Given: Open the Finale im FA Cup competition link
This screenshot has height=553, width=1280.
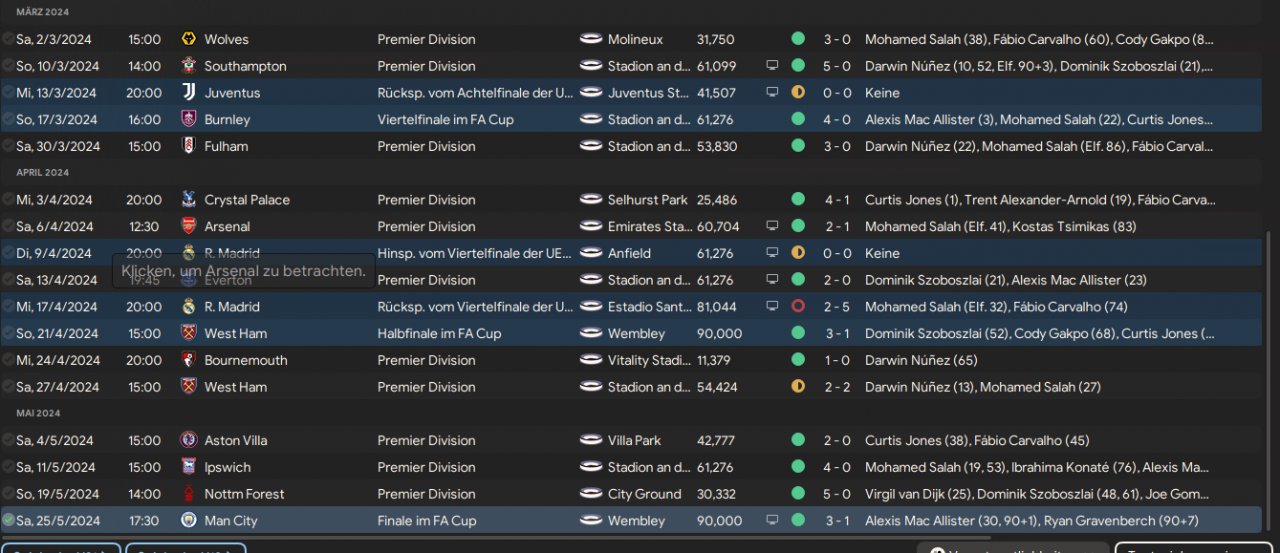Looking at the screenshot, I should tap(428, 521).
